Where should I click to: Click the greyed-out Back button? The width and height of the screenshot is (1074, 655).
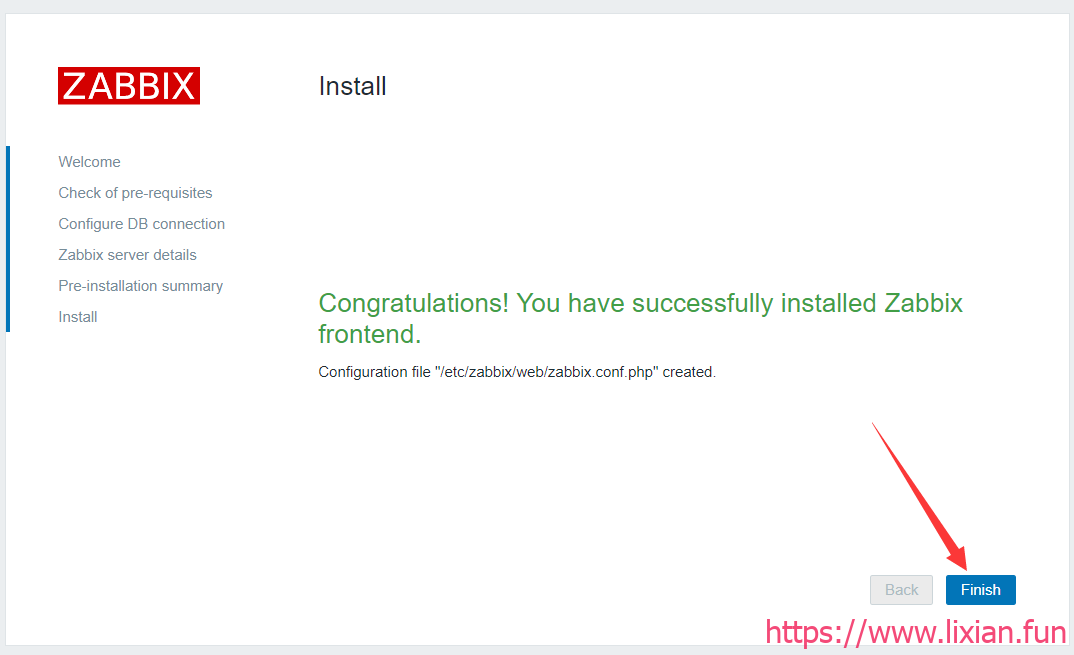click(x=901, y=590)
